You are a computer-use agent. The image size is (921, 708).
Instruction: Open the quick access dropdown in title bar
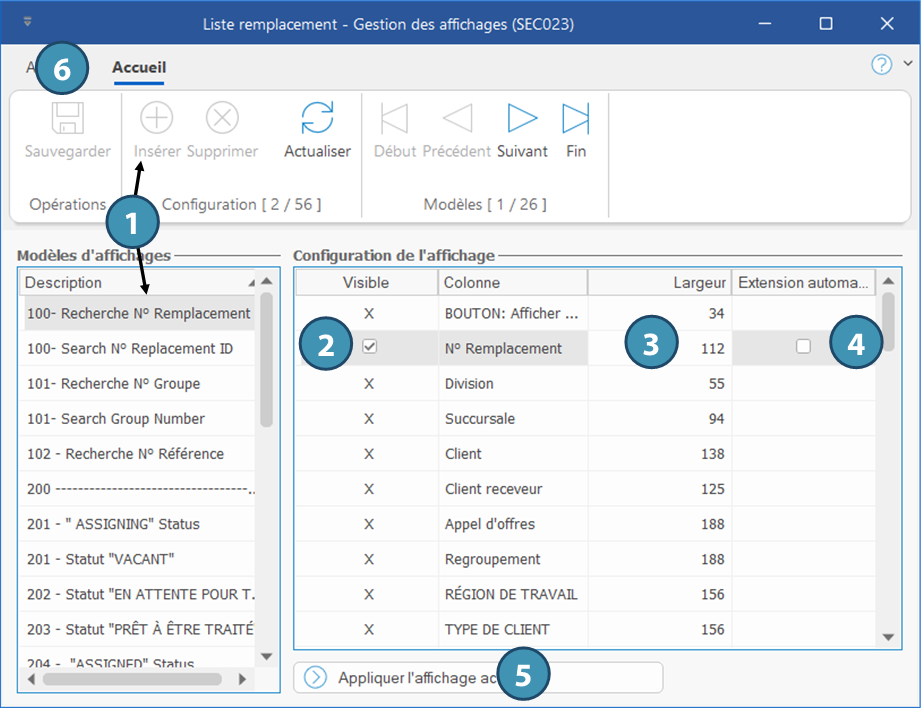(x=27, y=22)
